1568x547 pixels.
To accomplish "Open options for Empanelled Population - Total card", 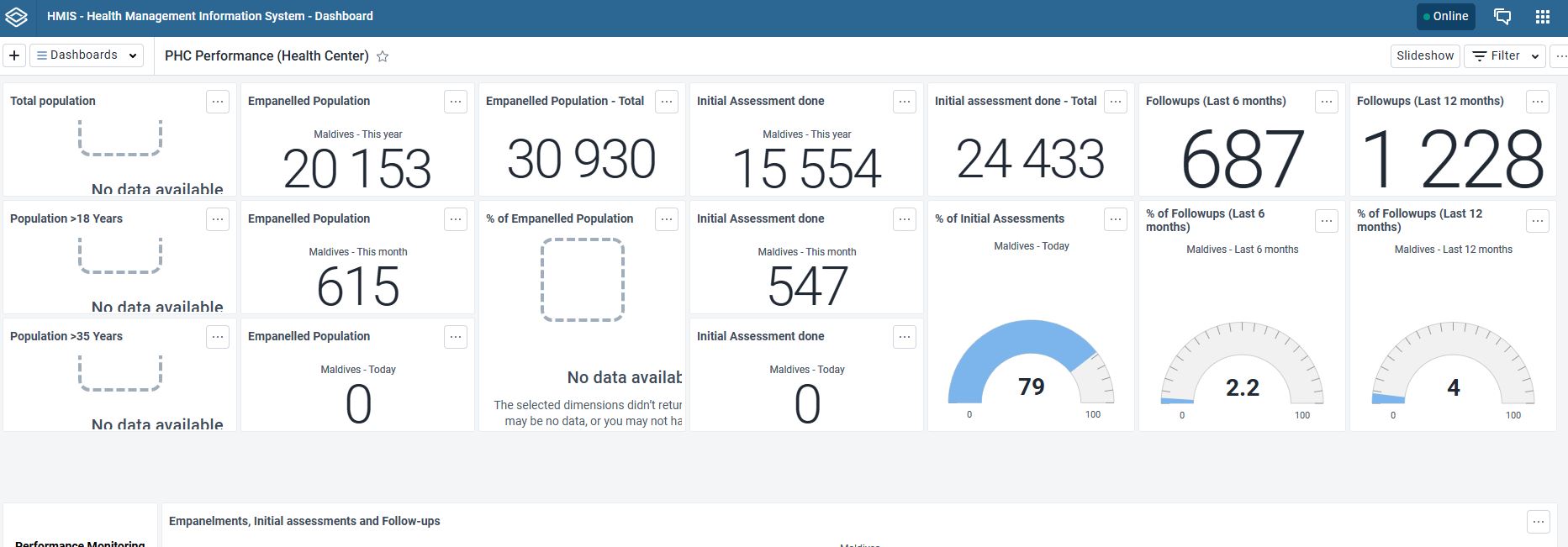I will (667, 102).
